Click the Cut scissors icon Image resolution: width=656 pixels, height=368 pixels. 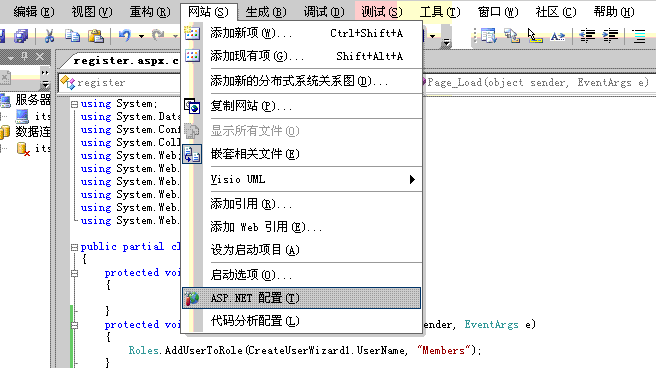tap(49, 36)
